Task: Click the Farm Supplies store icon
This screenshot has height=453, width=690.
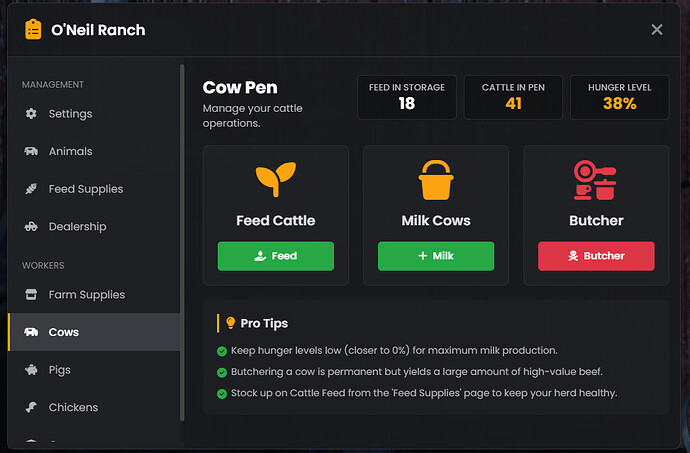Action: coord(31,295)
